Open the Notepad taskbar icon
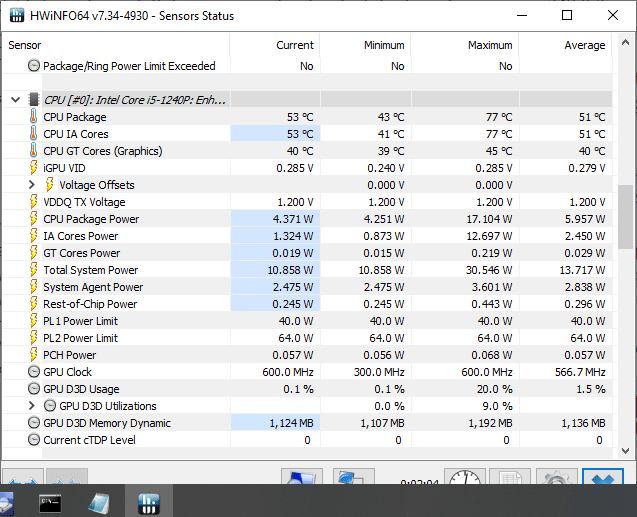 point(100,504)
